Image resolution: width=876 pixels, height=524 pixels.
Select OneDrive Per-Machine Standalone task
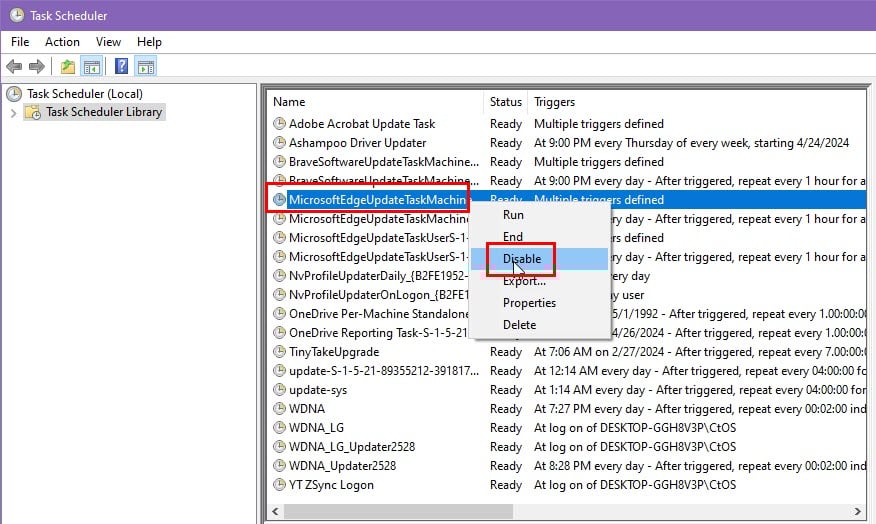tap(378, 313)
